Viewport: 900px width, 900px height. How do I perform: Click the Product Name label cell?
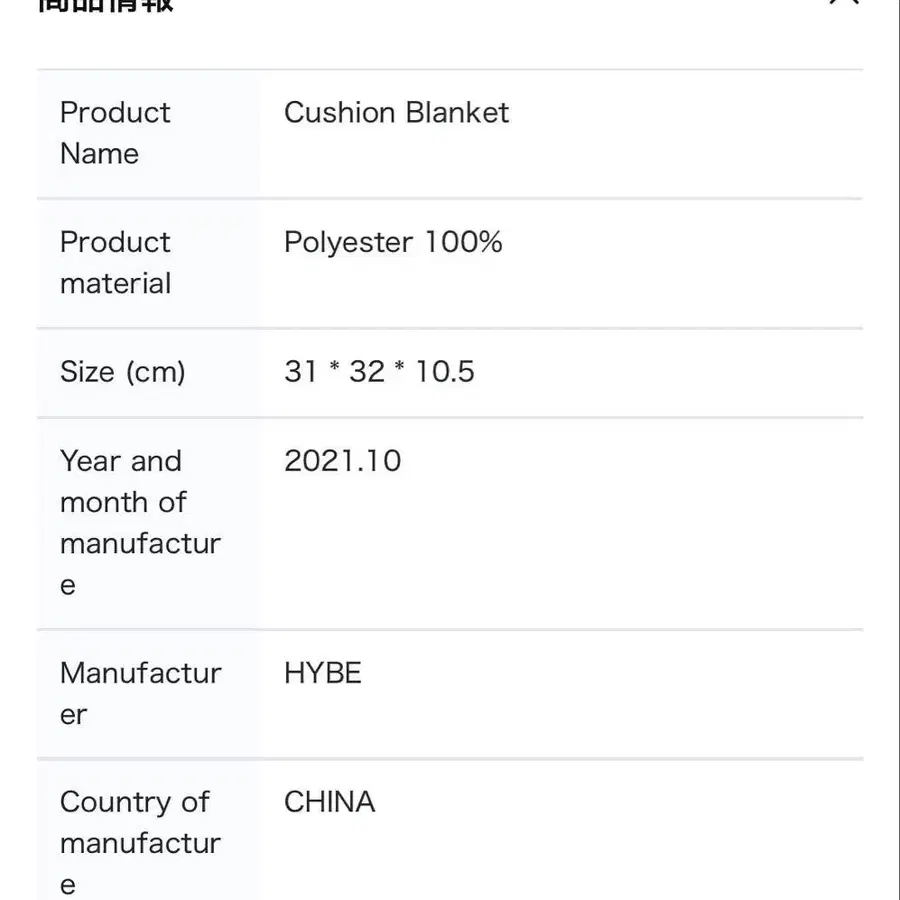[115, 133]
